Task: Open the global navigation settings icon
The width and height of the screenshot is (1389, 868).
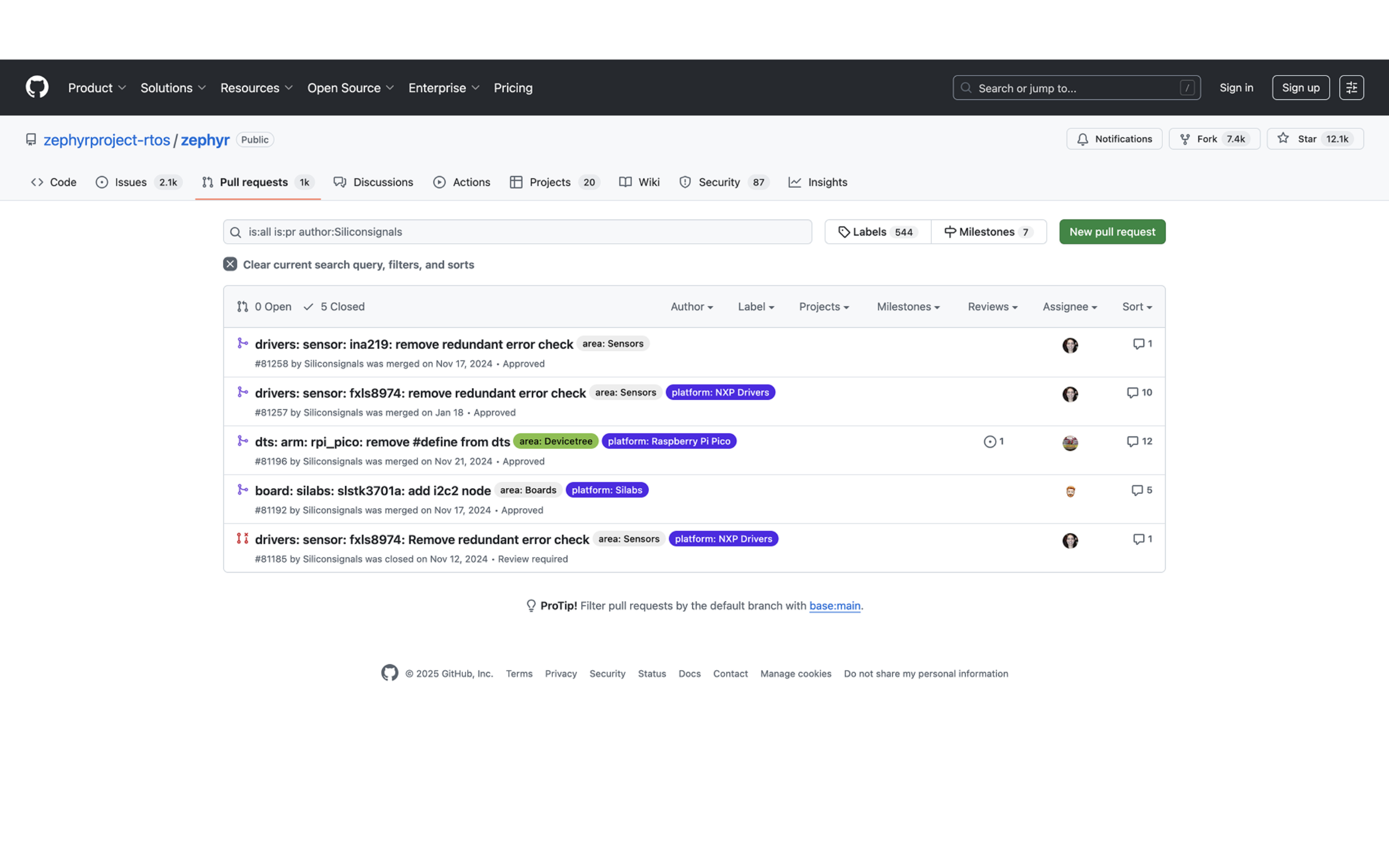Action: [x=1351, y=88]
